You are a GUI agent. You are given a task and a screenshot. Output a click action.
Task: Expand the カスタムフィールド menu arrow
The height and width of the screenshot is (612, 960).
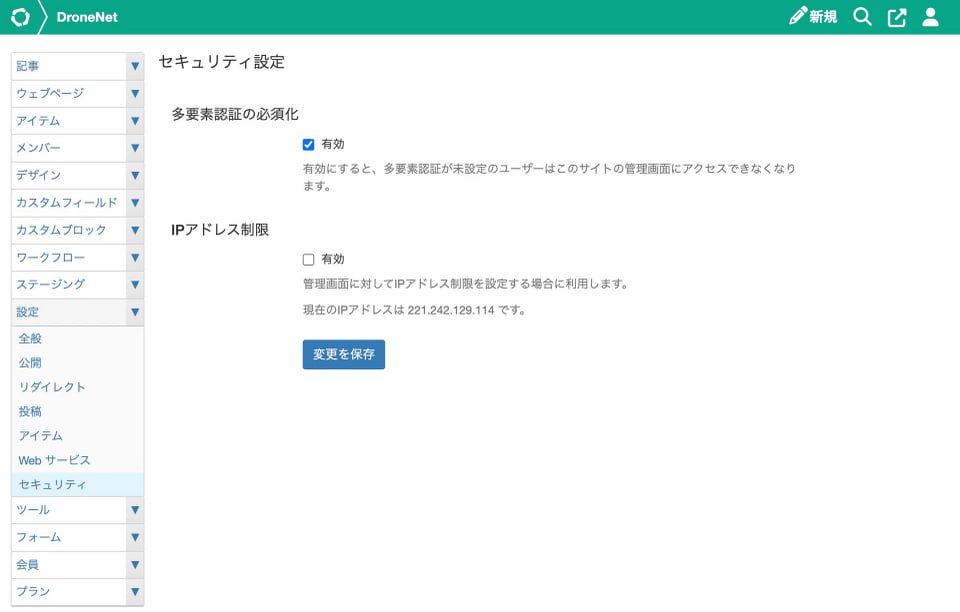tap(135, 203)
